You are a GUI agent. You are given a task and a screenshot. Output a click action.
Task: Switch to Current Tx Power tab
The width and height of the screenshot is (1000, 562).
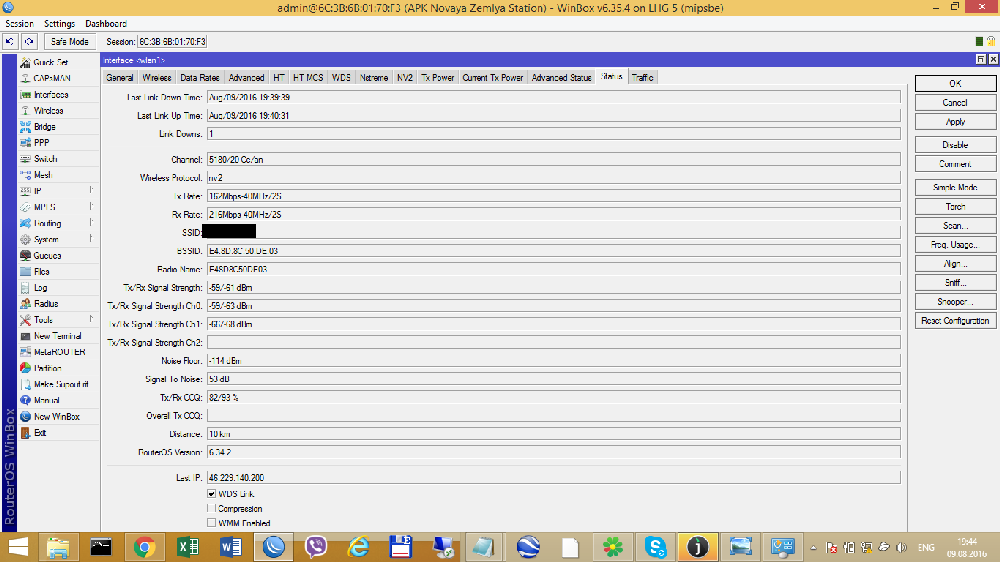click(x=492, y=77)
